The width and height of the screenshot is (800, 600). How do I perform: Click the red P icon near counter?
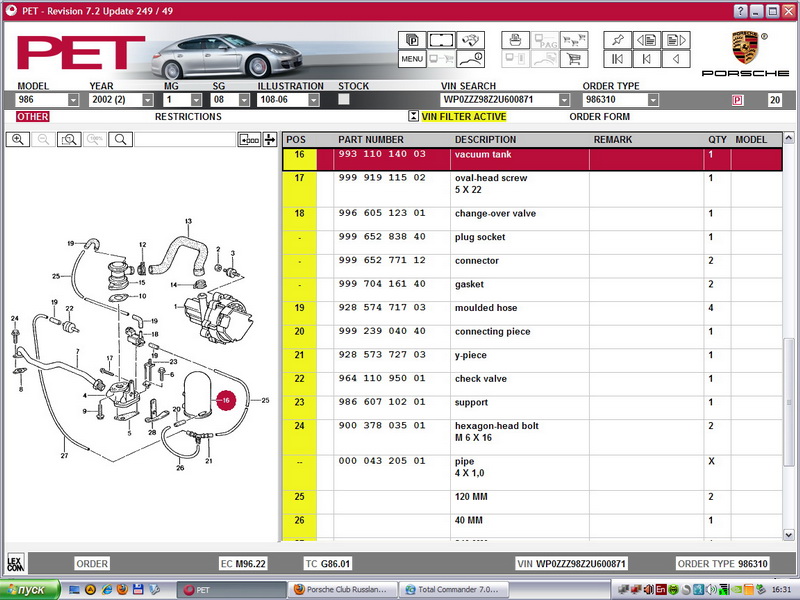pyautogui.click(x=737, y=100)
